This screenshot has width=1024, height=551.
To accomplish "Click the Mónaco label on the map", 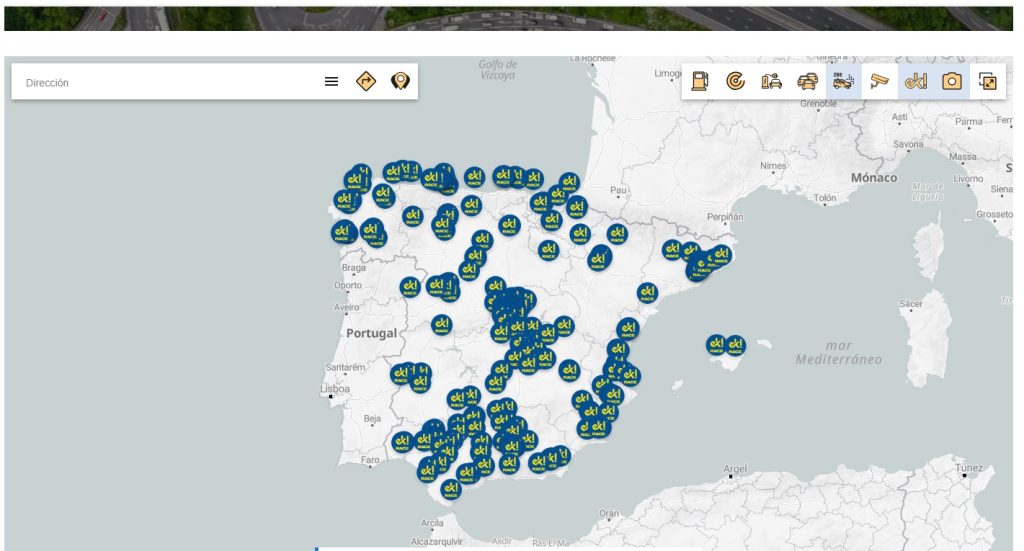I will click(x=874, y=178).
